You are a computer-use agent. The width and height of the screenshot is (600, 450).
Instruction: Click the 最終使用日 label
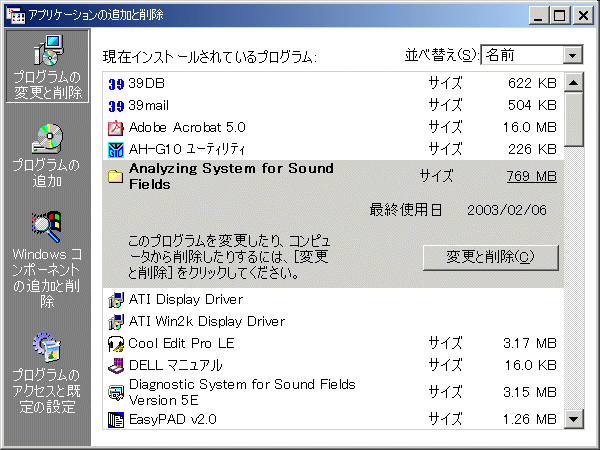[x=406, y=210]
